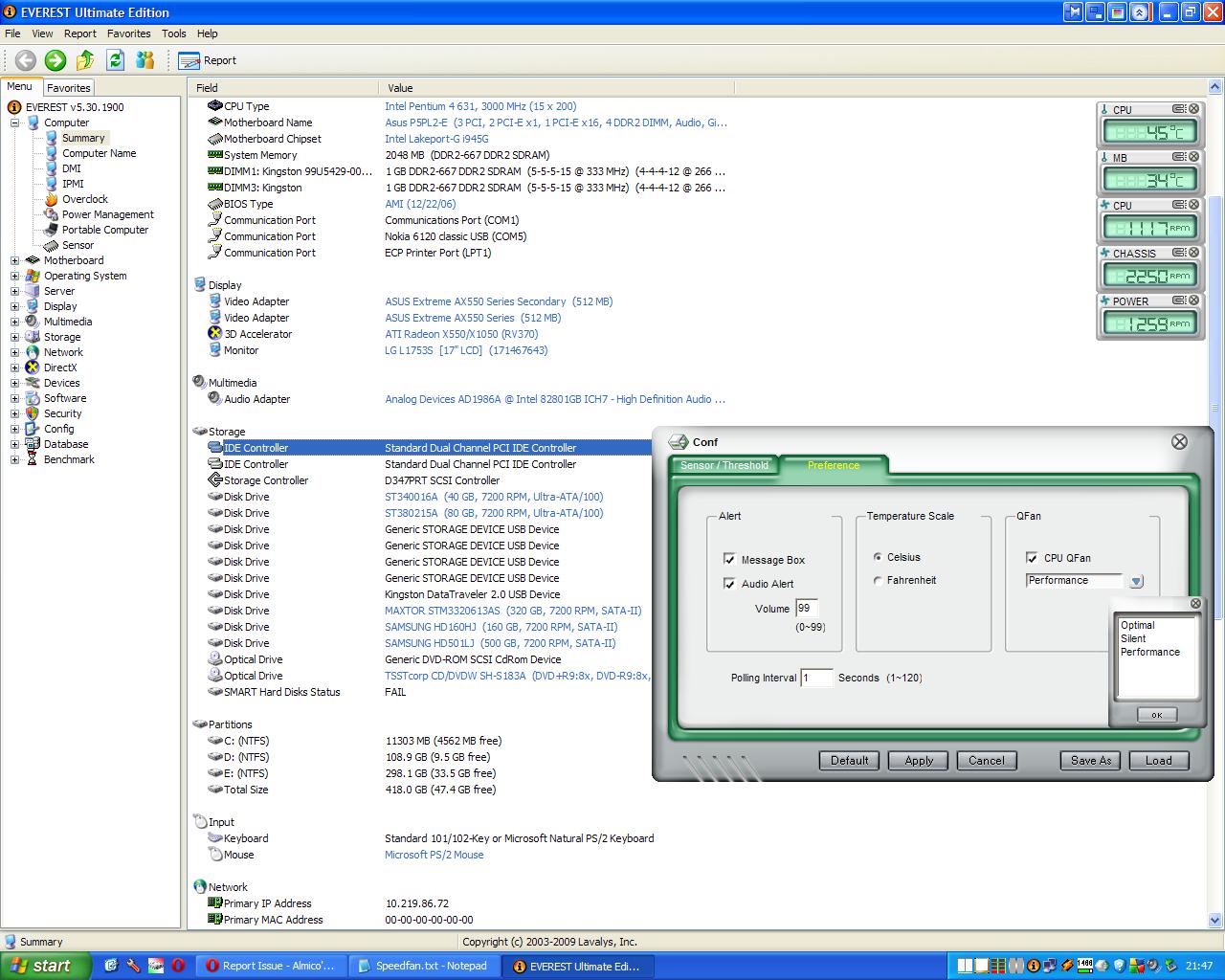The width and height of the screenshot is (1225, 980).
Task: Click the Volume input field
Action: [x=807, y=609]
